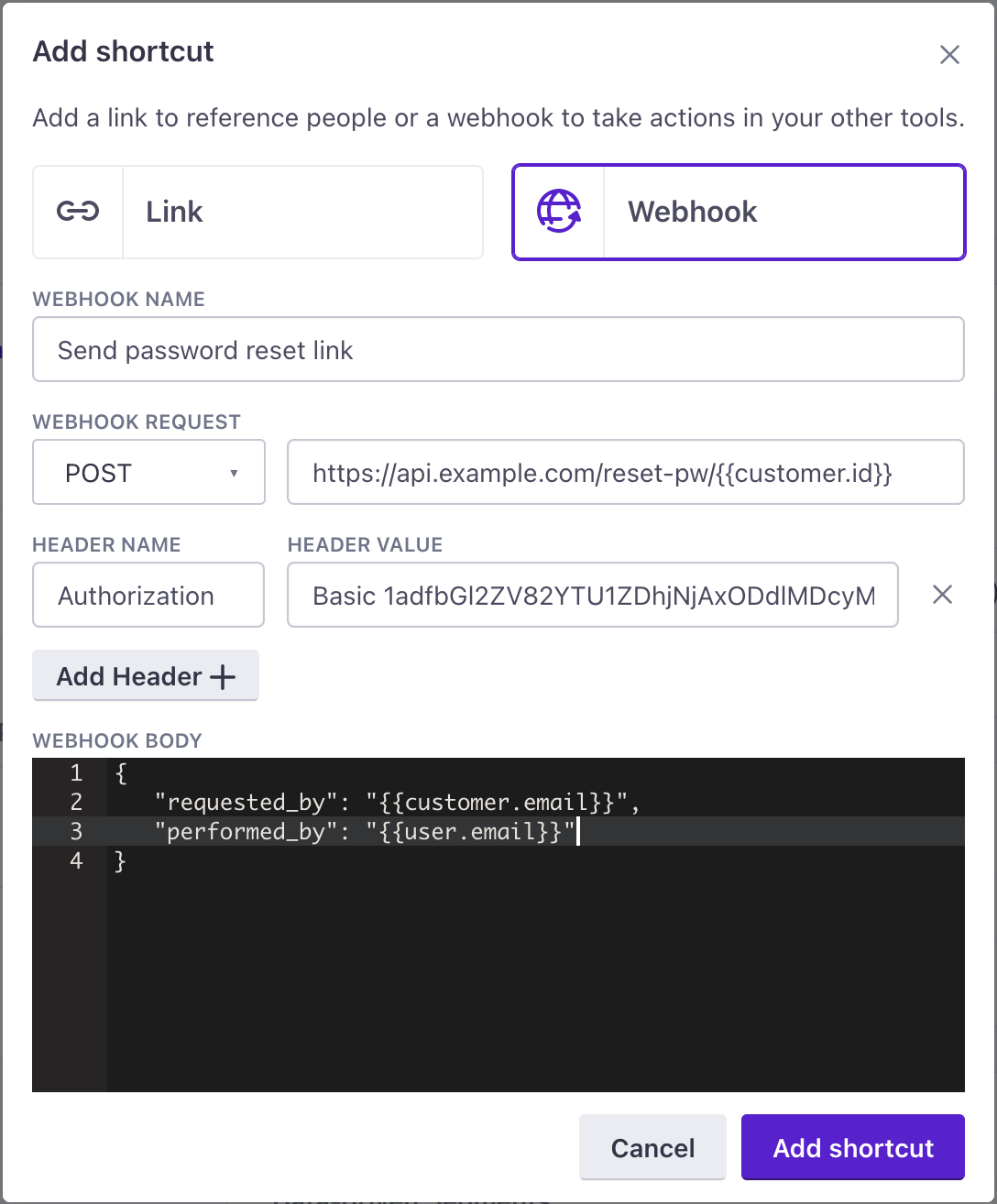Focus the Webhook Name input field
The width and height of the screenshot is (997, 1204).
click(x=498, y=350)
